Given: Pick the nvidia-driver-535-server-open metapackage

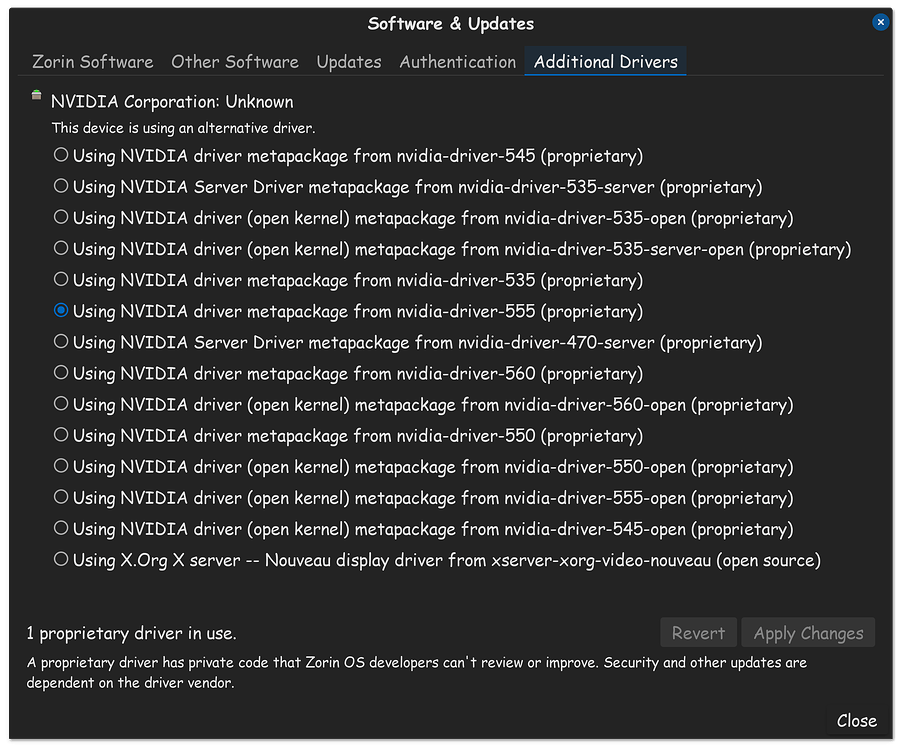Looking at the screenshot, I should [x=61, y=249].
